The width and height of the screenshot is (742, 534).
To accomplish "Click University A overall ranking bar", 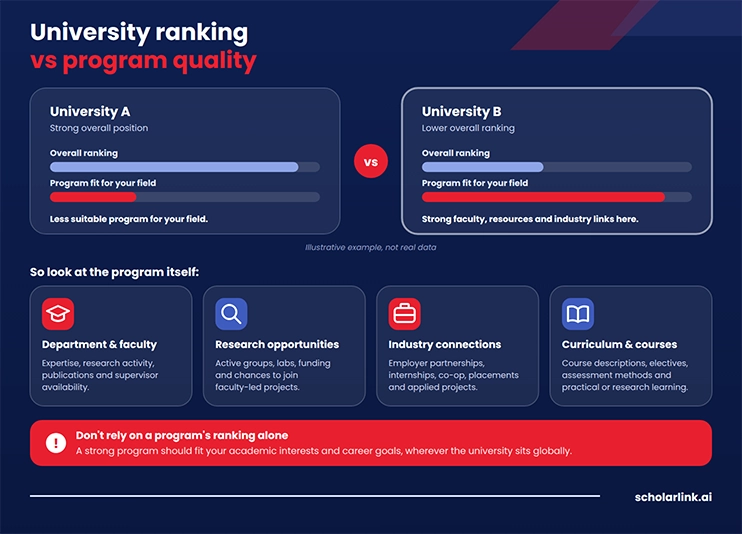I will pos(185,167).
